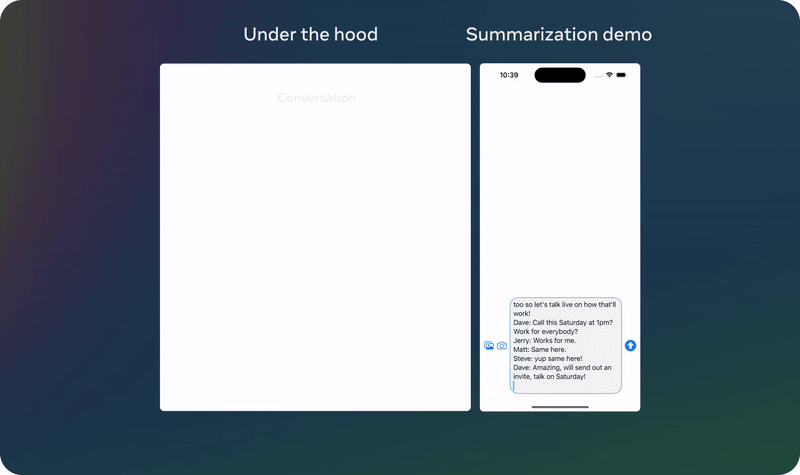Tap the Dynamic Island pill
This screenshot has width=800, height=475.
click(x=560, y=75)
